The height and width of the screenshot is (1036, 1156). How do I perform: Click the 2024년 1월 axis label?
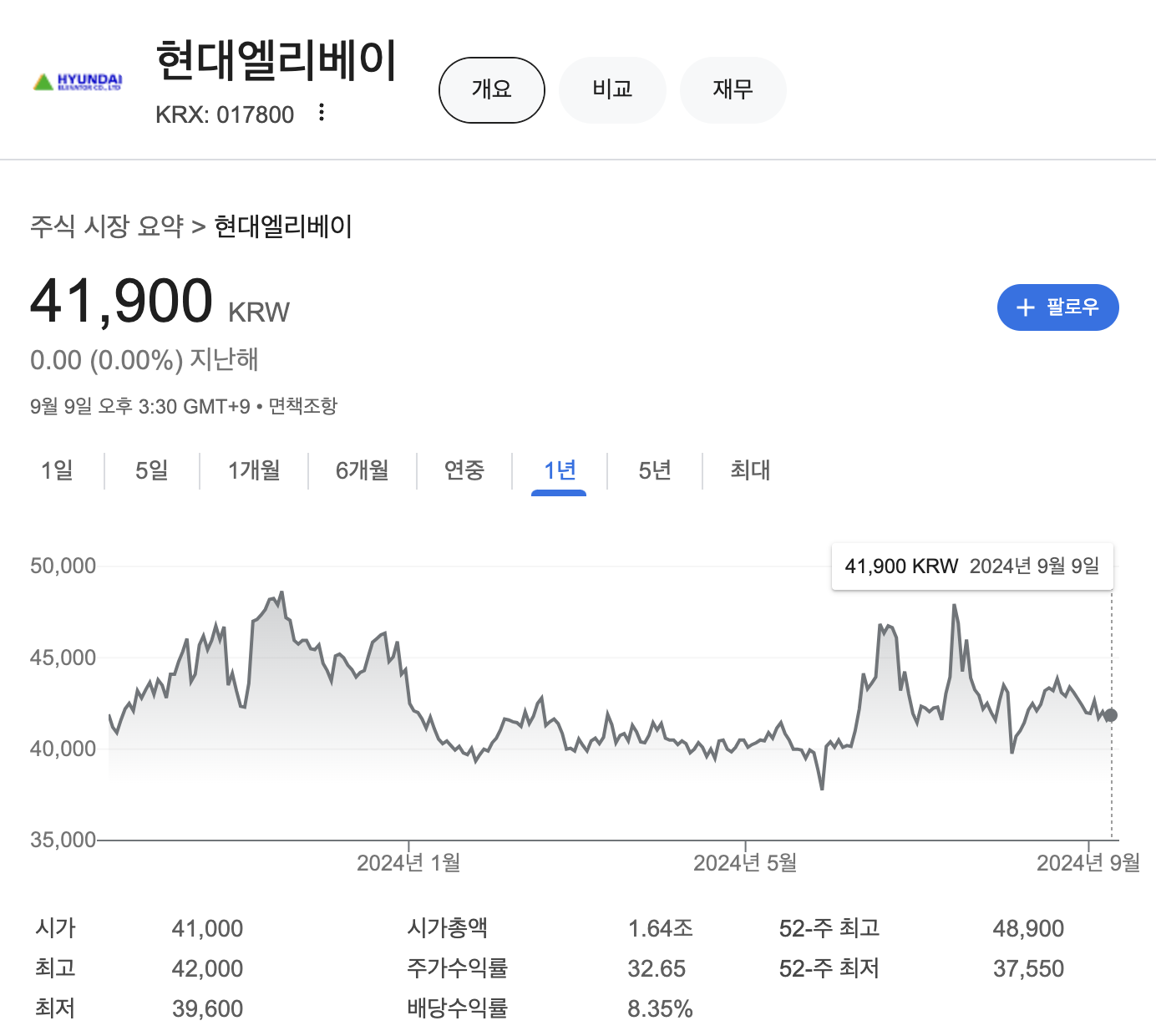tap(408, 863)
